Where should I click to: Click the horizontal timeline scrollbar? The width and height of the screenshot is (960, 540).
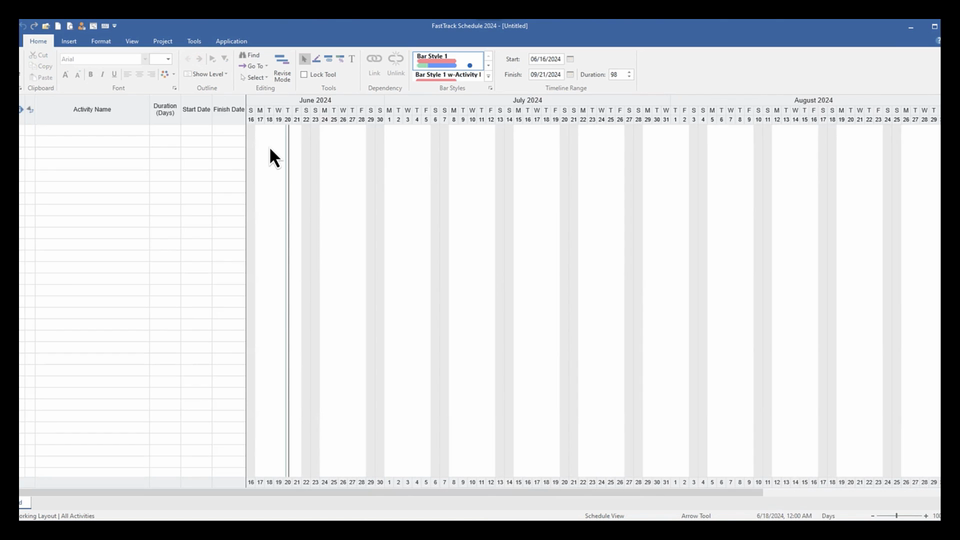[x=391, y=492]
